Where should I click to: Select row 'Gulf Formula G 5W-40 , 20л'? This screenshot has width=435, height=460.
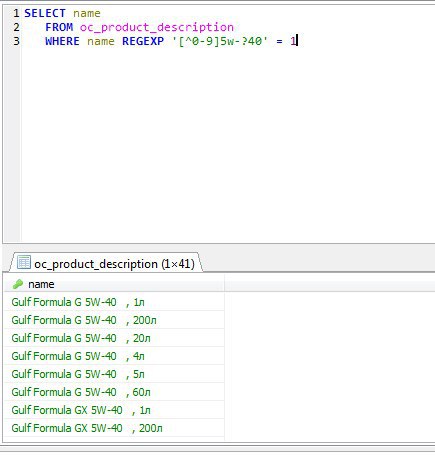coord(114,338)
